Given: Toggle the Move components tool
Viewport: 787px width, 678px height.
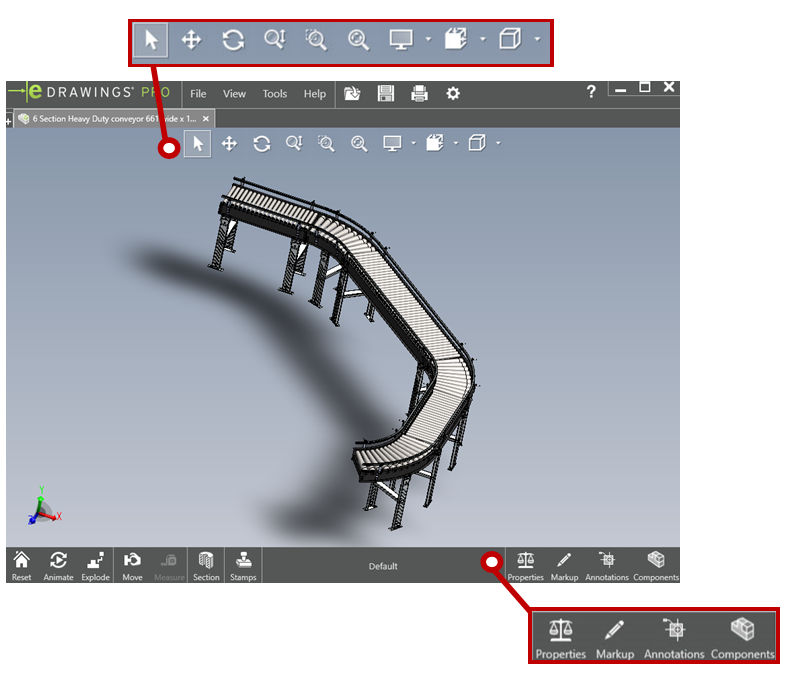Looking at the screenshot, I should click(133, 566).
